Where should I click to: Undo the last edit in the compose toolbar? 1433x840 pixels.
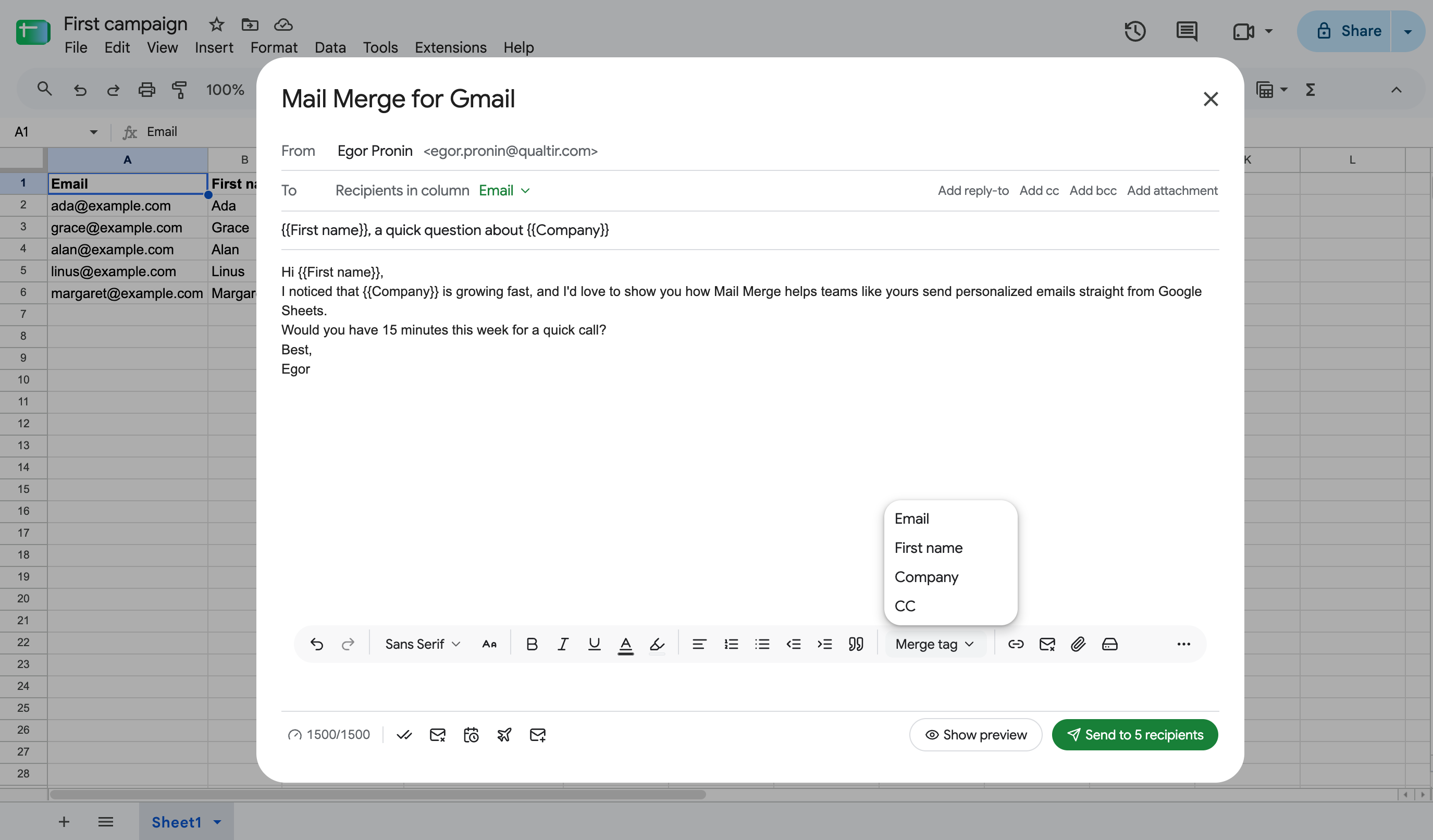[x=317, y=644]
